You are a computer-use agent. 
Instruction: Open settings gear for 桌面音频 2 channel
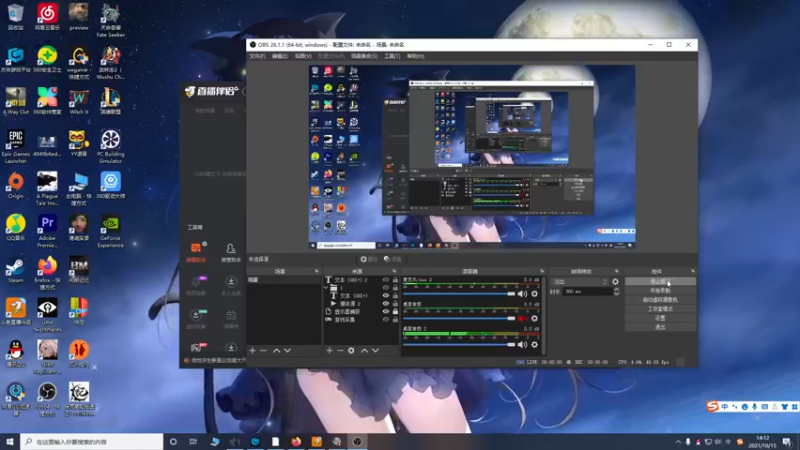[x=534, y=344]
